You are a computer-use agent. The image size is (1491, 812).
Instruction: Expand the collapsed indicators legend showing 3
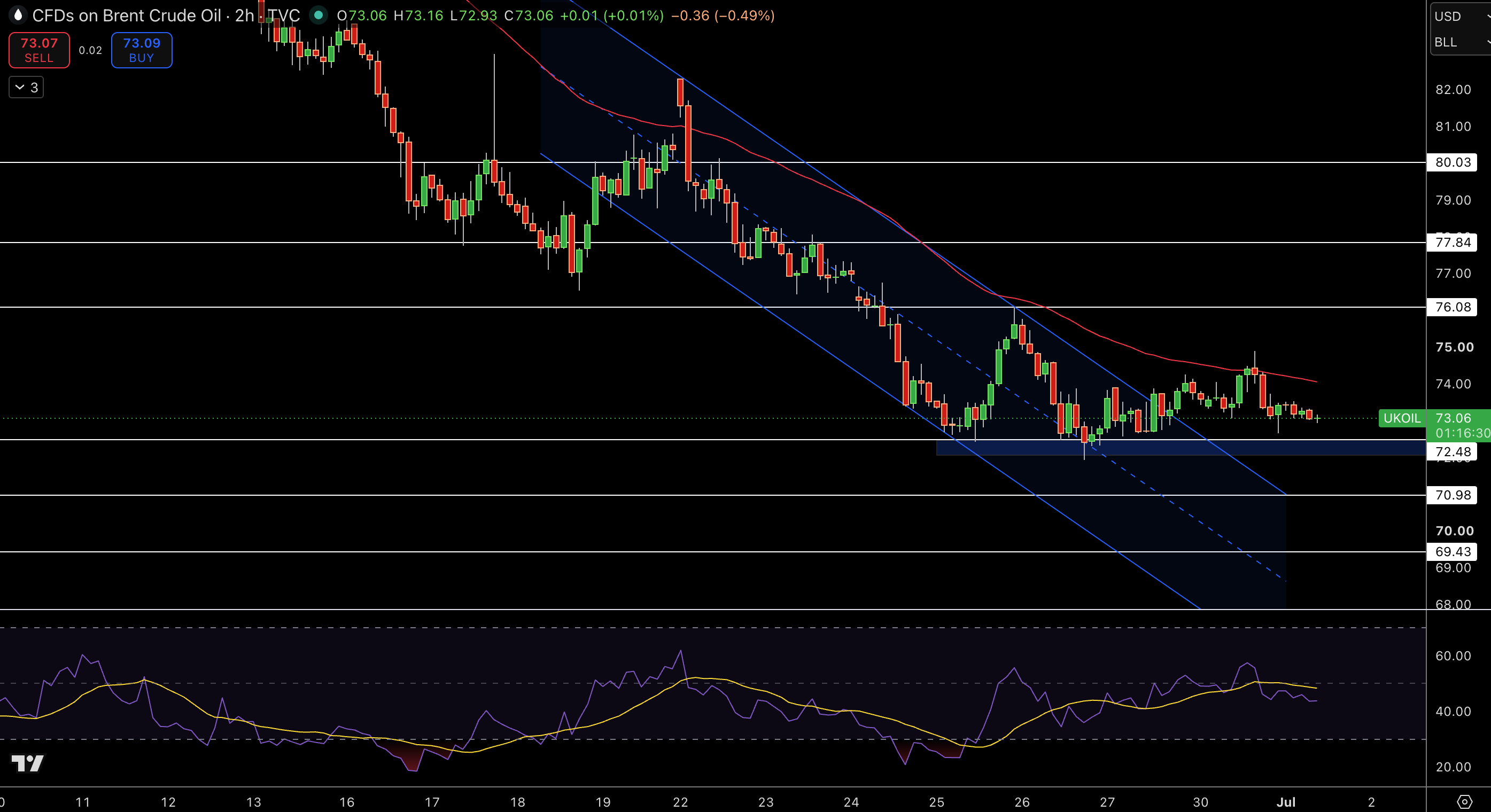pos(26,88)
